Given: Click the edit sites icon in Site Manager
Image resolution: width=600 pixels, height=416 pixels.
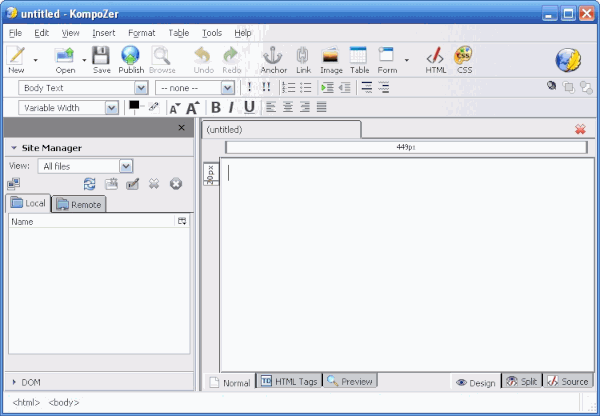Looking at the screenshot, I should tap(14, 184).
